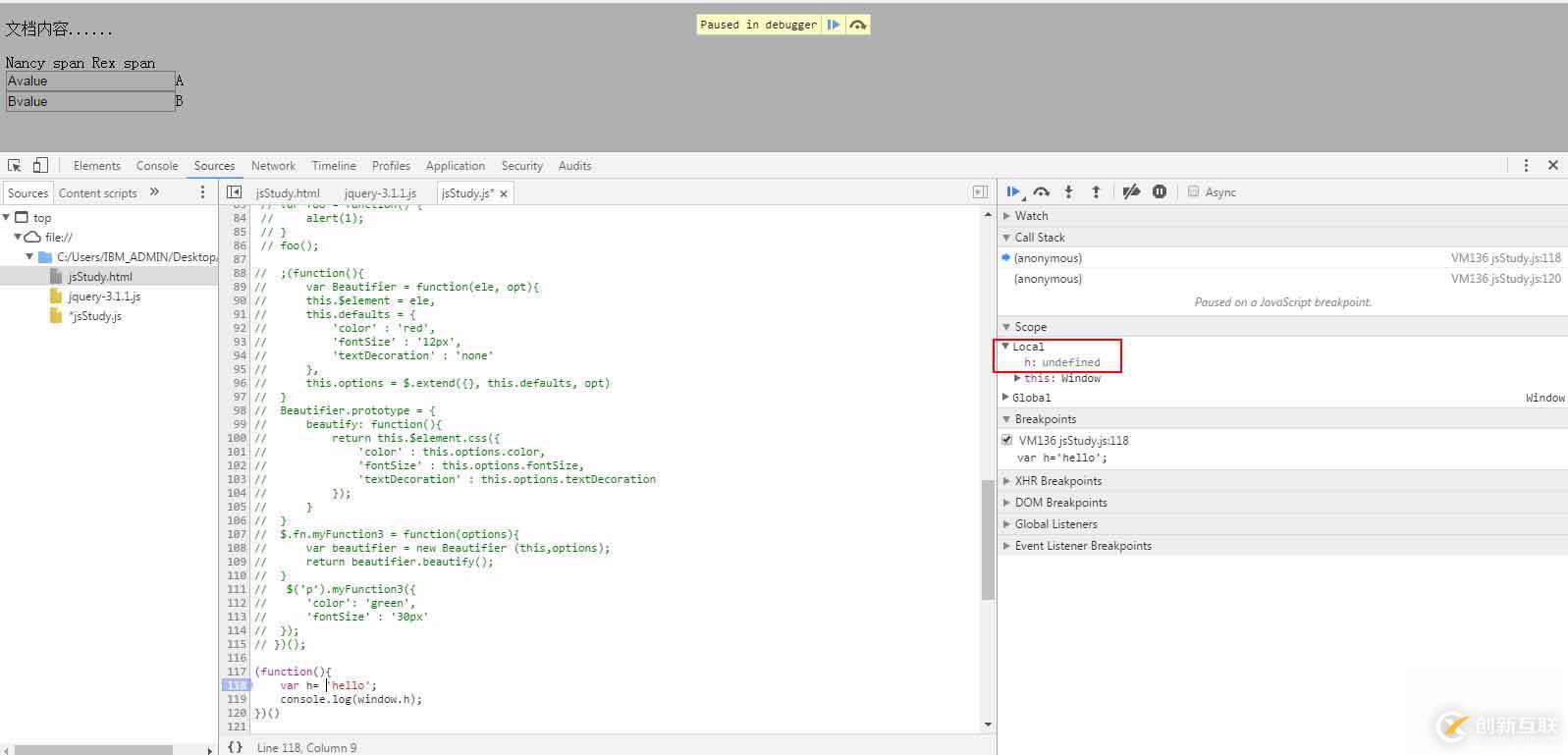Toggle the debugger sidebar icon
This screenshot has height=755, width=1568.
coord(980,192)
